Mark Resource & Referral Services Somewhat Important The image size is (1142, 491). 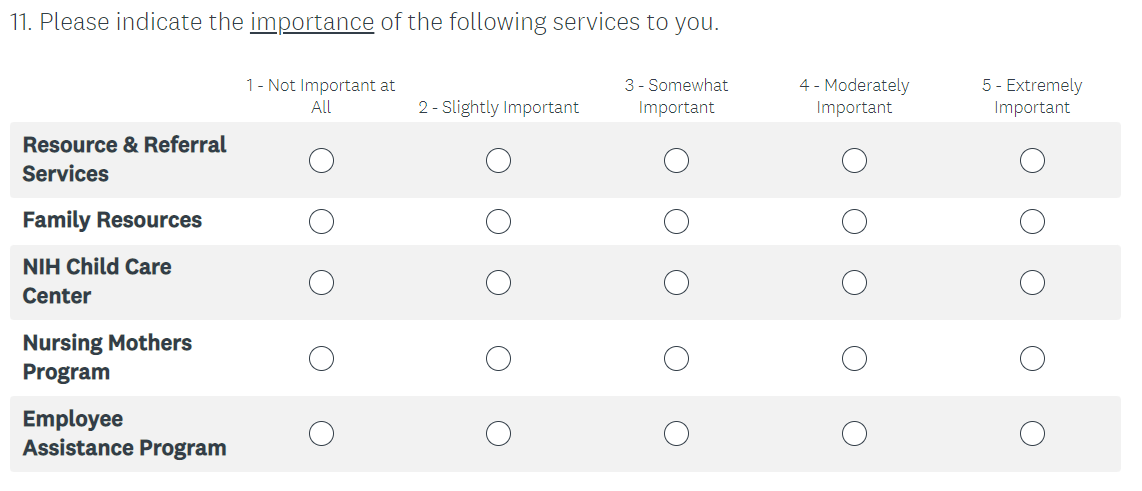676,160
